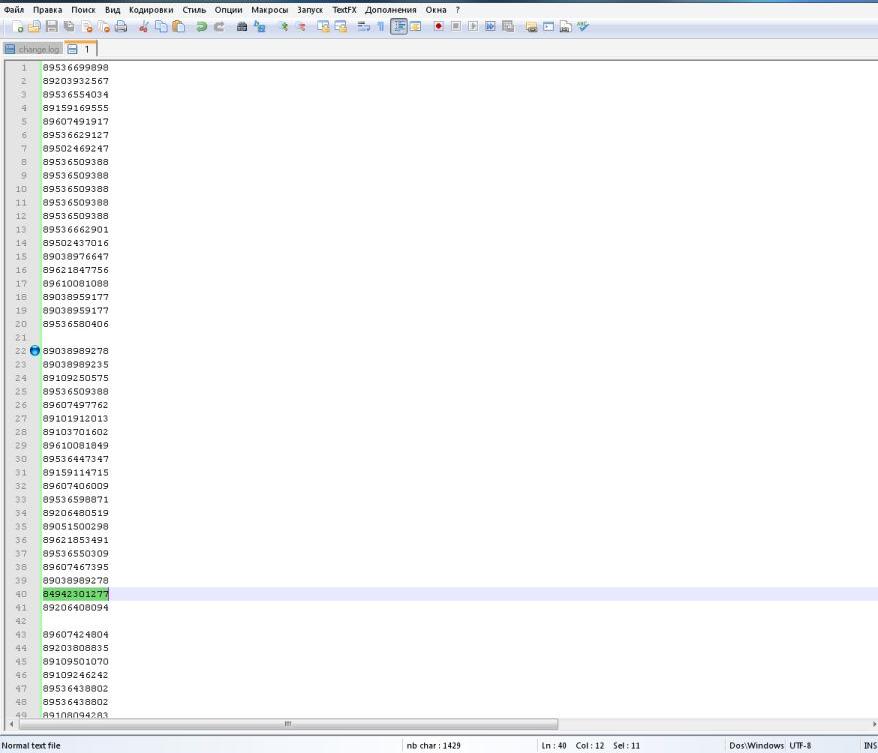Image resolution: width=878 pixels, height=753 pixels.
Task: Close the current document via toolbar icon
Action: click(x=87, y=26)
